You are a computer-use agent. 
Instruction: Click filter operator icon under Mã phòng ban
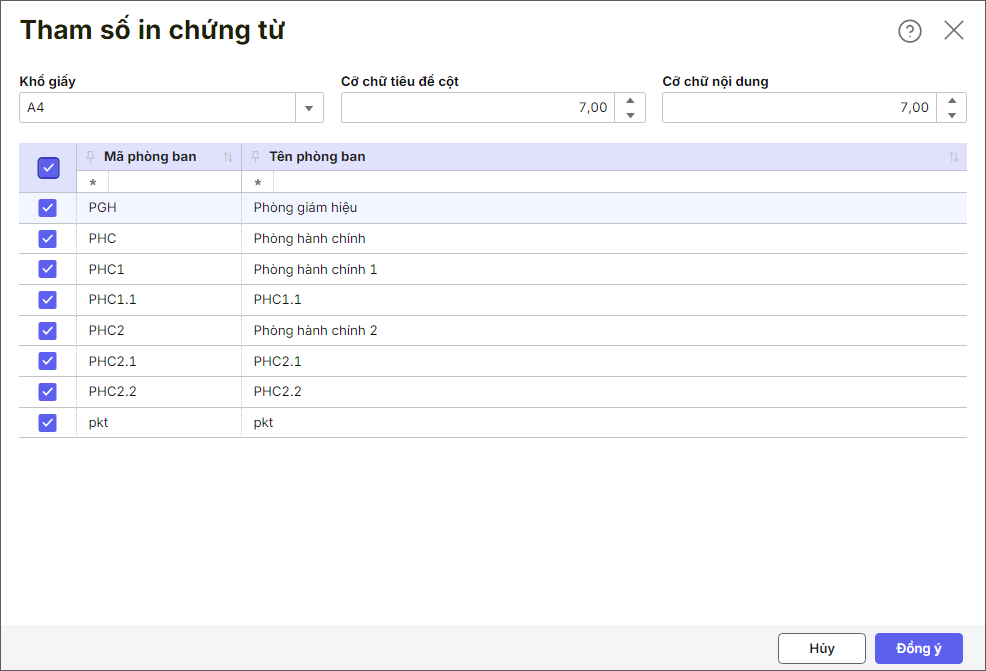[93, 183]
